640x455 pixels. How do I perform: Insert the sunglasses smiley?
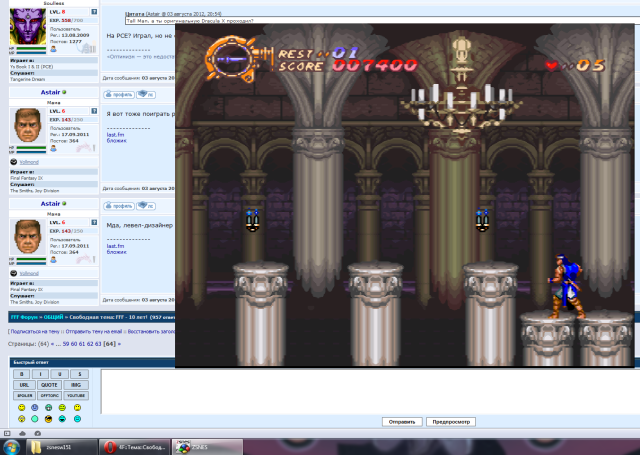click(49, 419)
